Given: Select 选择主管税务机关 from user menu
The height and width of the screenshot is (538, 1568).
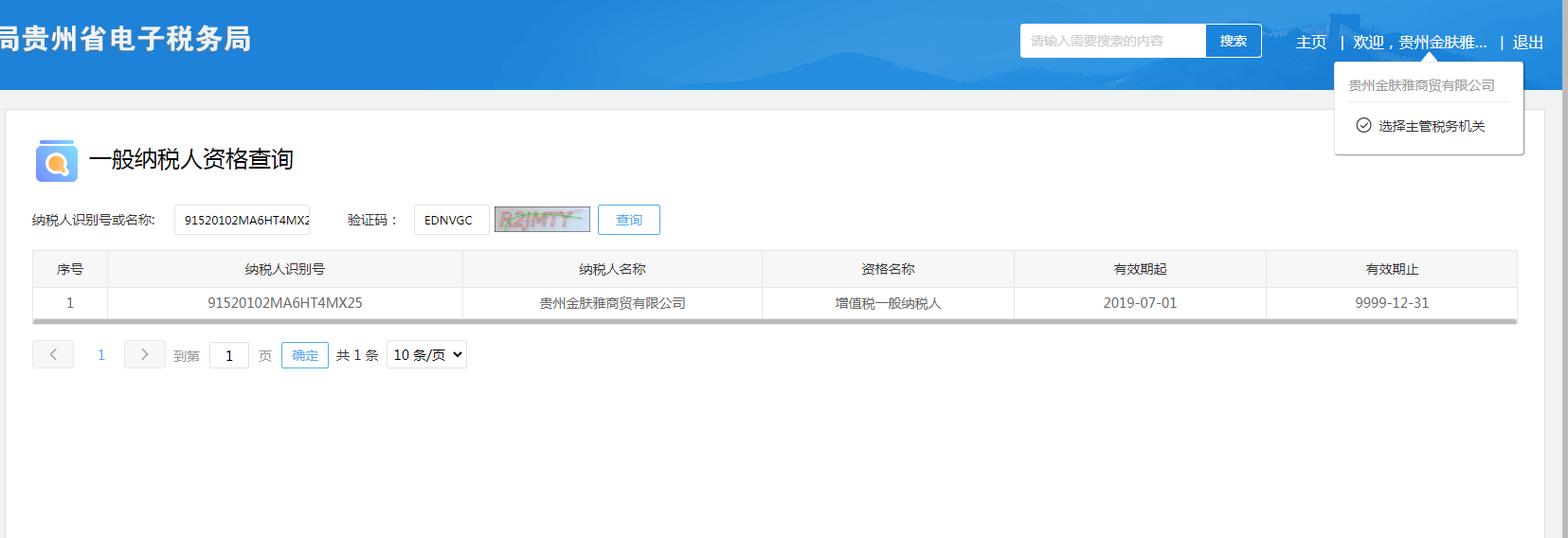Looking at the screenshot, I should [x=1431, y=126].
